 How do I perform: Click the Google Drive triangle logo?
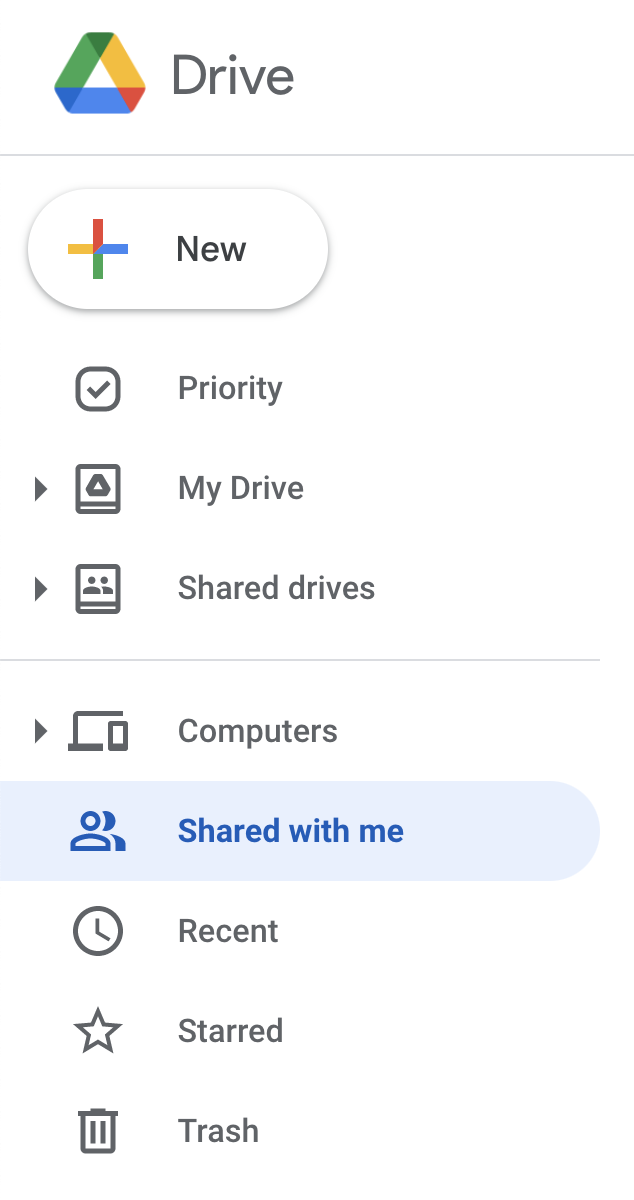[100, 73]
